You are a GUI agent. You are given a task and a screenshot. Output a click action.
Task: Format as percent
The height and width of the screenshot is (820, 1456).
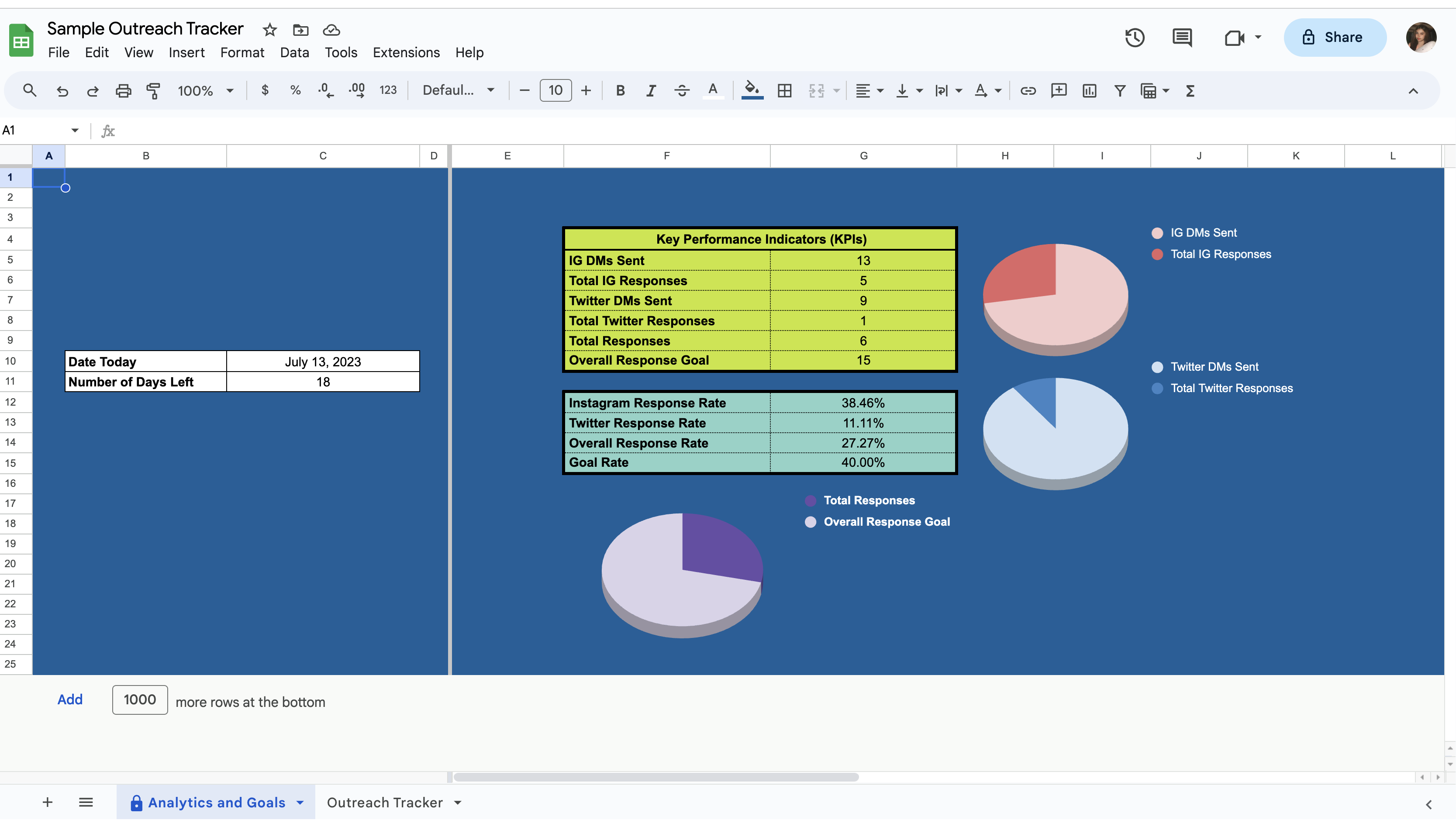coord(295,90)
